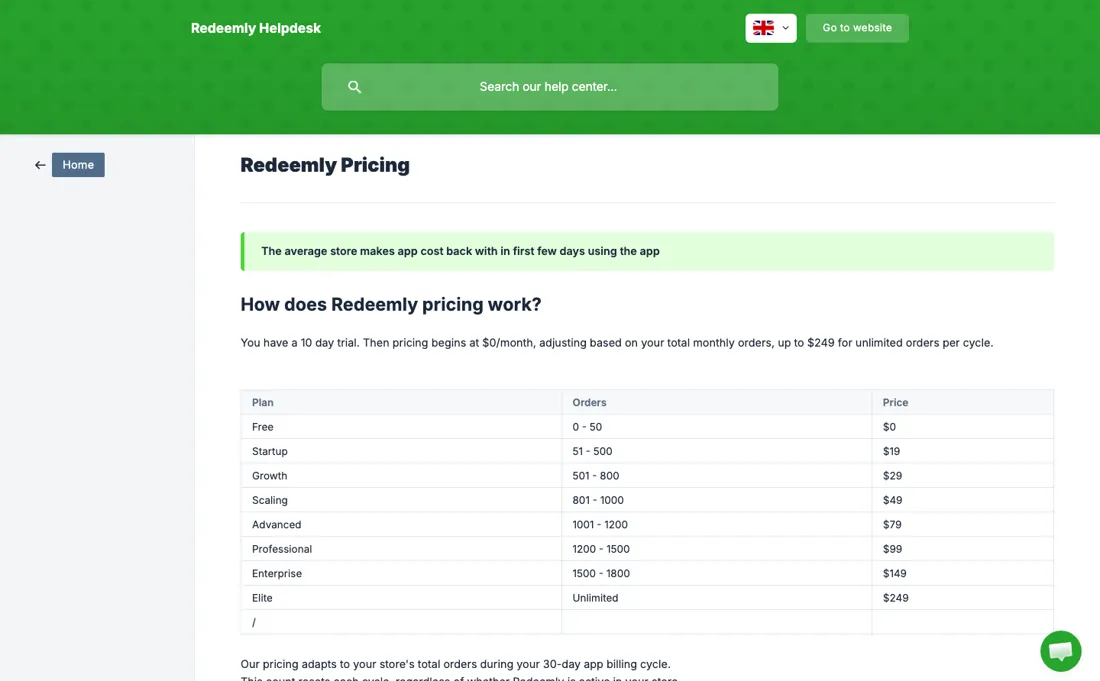This screenshot has height=681, width=1100.
Task: Click the 1500 - 1800 orders cell
Action: pyautogui.click(x=716, y=573)
